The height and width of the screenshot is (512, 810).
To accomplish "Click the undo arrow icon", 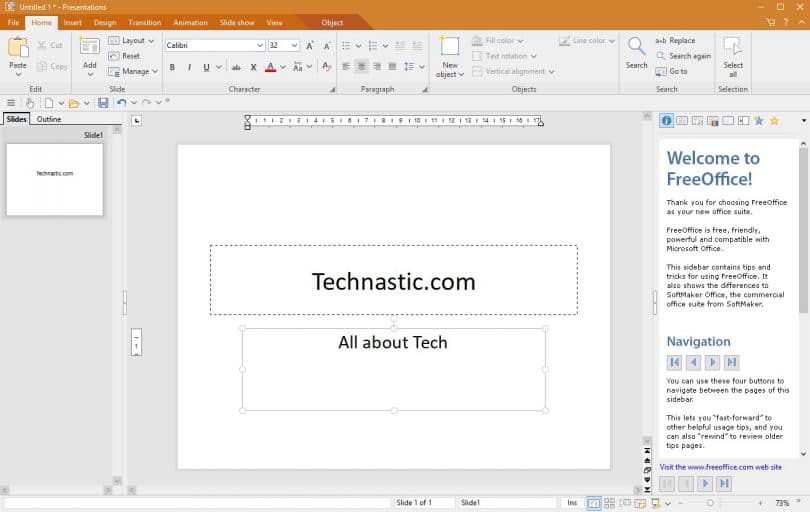I will [121, 103].
